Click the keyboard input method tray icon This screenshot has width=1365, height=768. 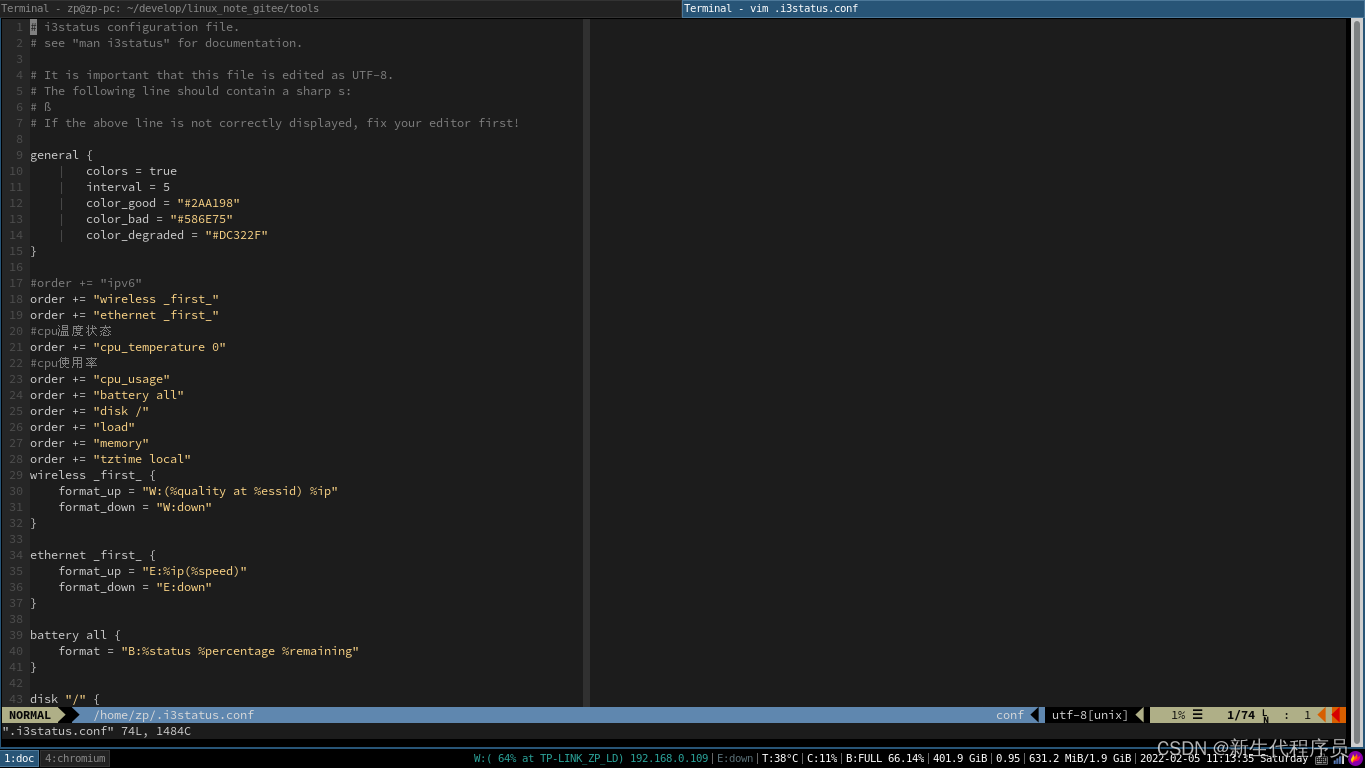[1322, 759]
